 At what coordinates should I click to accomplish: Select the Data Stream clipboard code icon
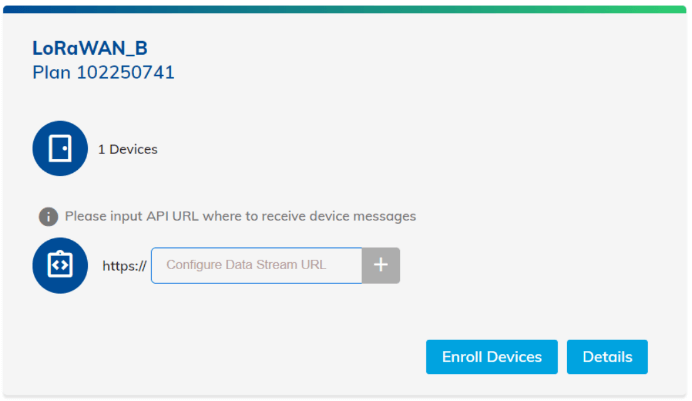click(60, 265)
